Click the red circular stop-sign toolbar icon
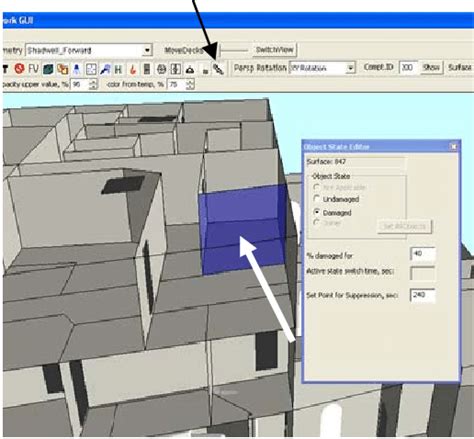Image resolution: width=474 pixels, height=439 pixels. [x=19, y=69]
